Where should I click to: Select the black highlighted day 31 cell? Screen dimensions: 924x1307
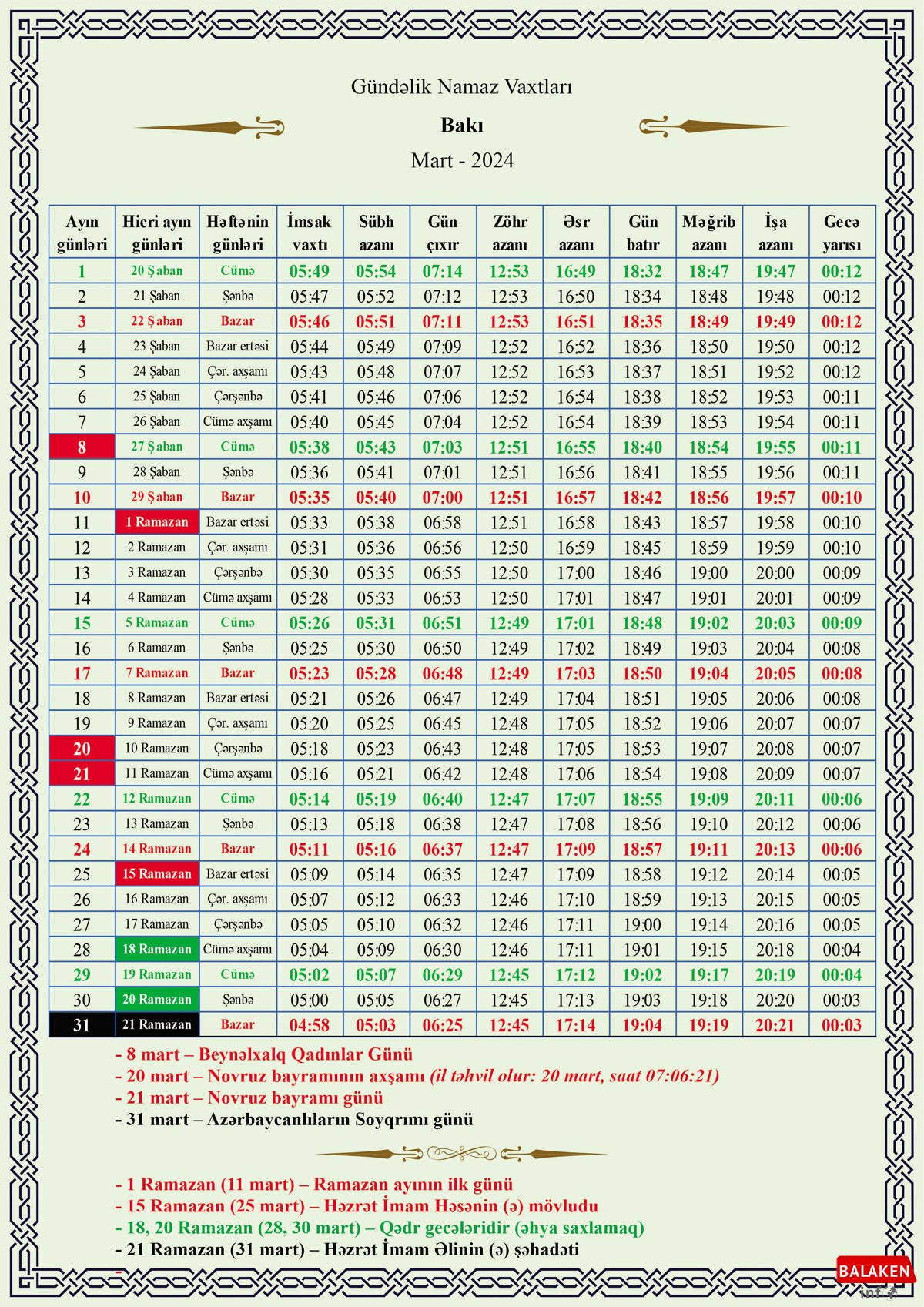tap(82, 1025)
